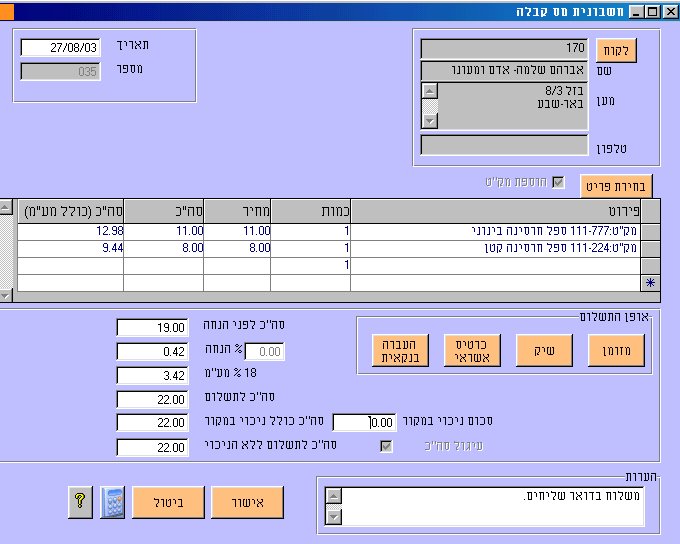Click the address box scroll down arrow
This screenshot has height=544, width=680.
click(429, 121)
